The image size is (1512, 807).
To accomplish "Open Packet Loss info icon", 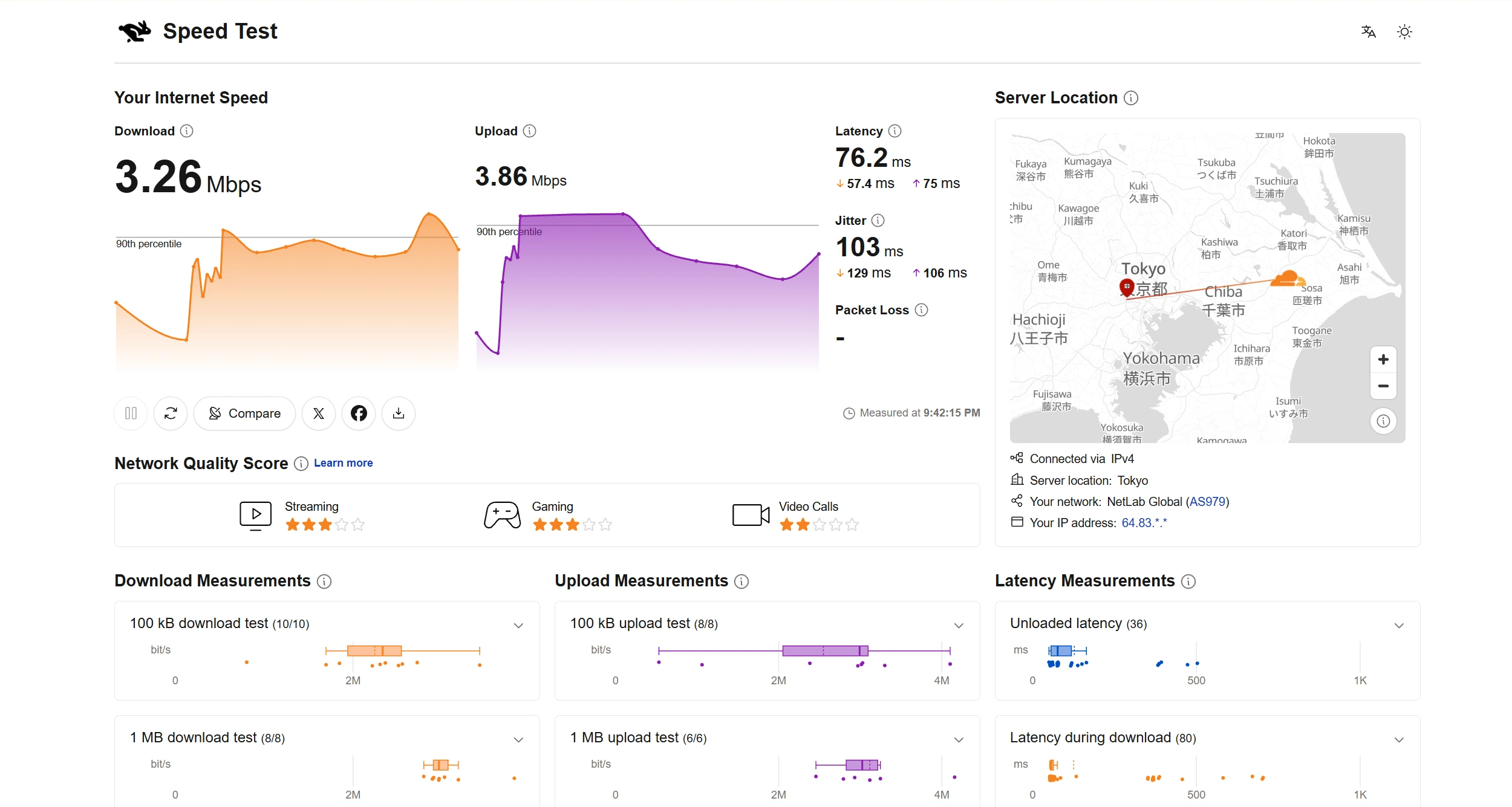I will (921, 310).
